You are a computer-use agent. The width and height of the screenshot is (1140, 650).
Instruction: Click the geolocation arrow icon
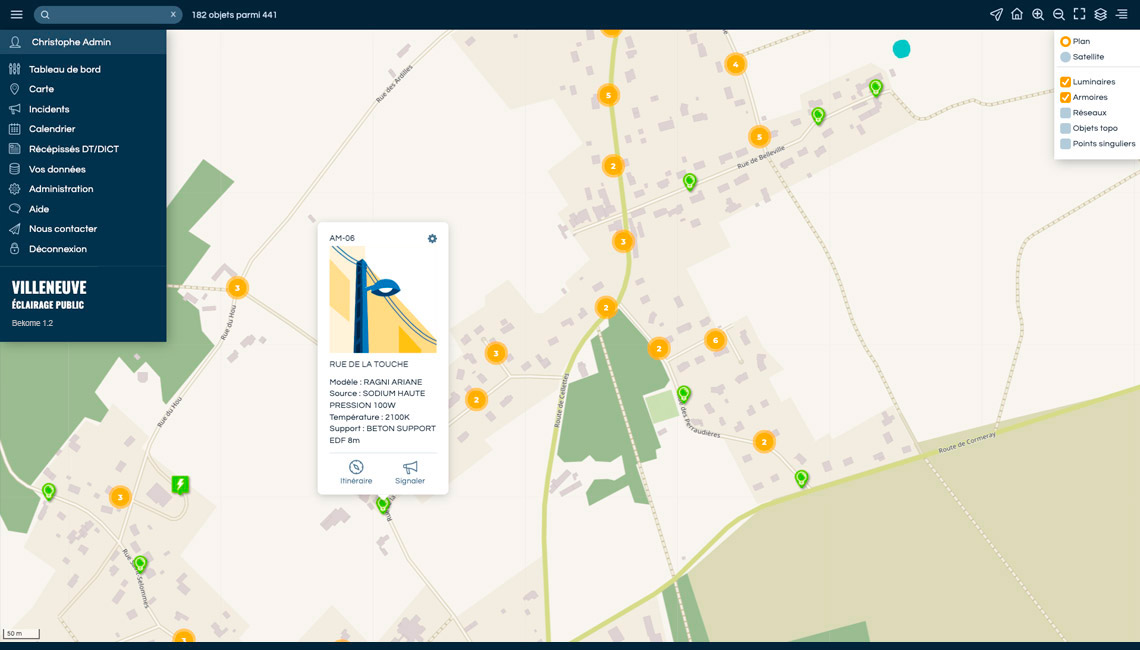click(x=996, y=15)
